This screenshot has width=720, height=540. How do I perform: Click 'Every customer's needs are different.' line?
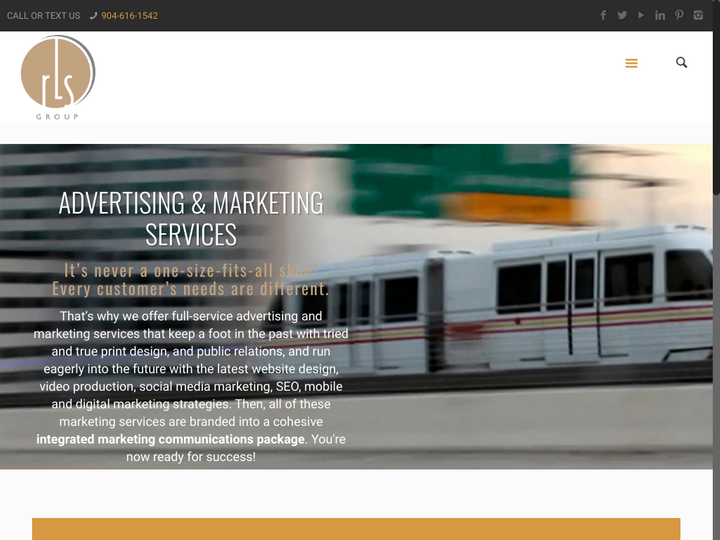(191, 289)
